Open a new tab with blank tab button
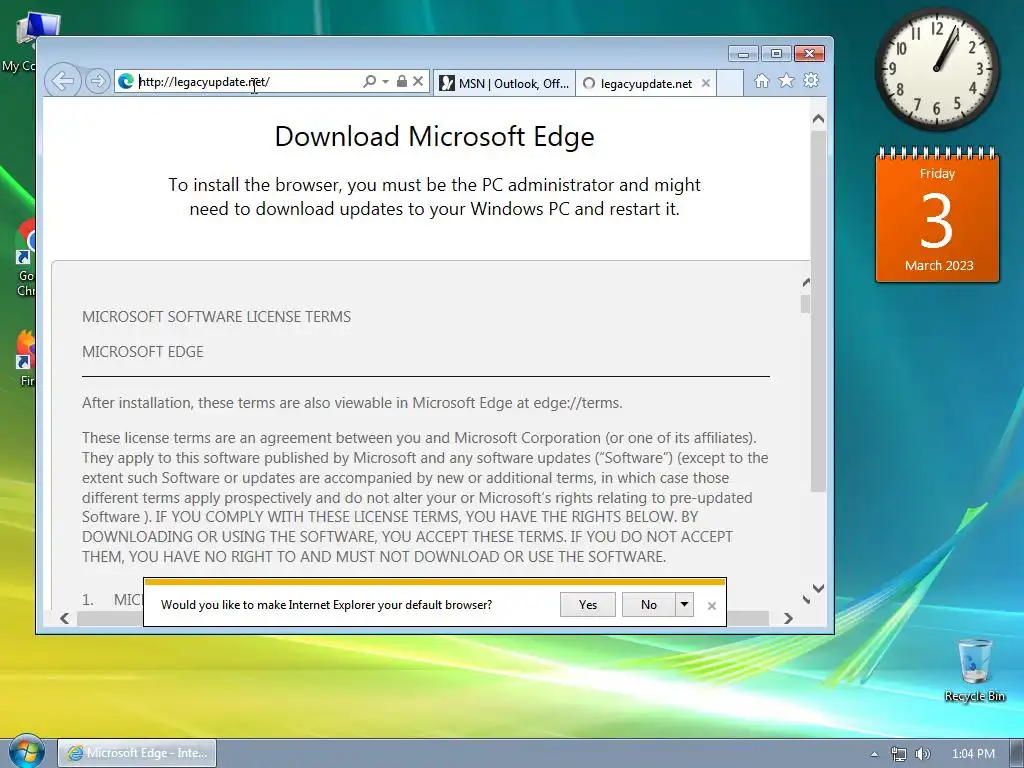Screen dimensions: 1024x768 (x=729, y=84)
